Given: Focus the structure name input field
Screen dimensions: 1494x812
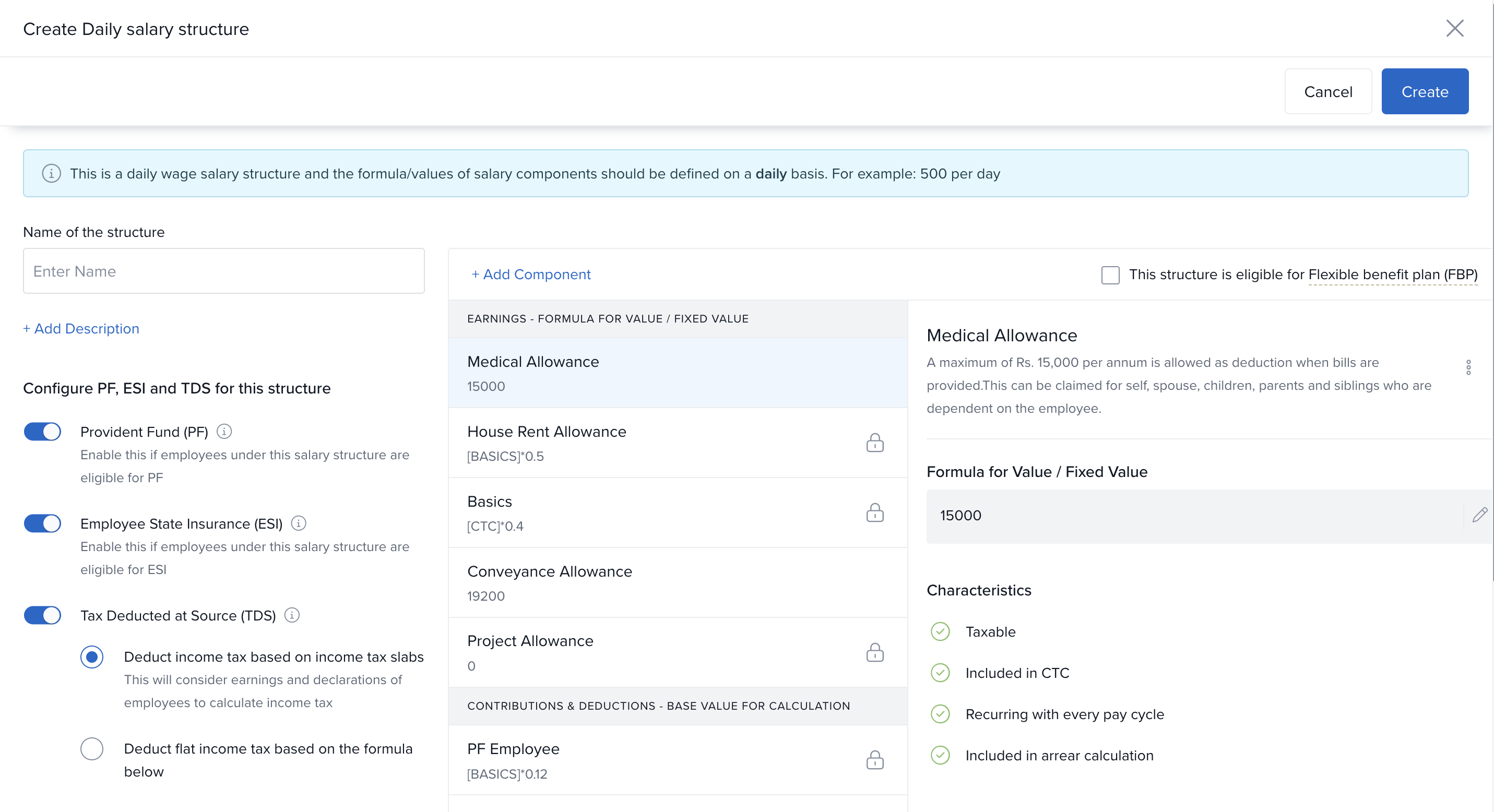Looking at the screenshot, I should click(224, 271).
